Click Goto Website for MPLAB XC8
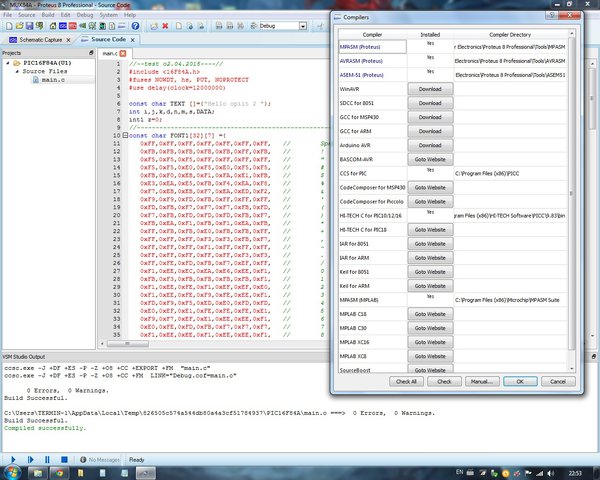Image resolution: width=600 pixels, height=480 pixels. point(430,356)
